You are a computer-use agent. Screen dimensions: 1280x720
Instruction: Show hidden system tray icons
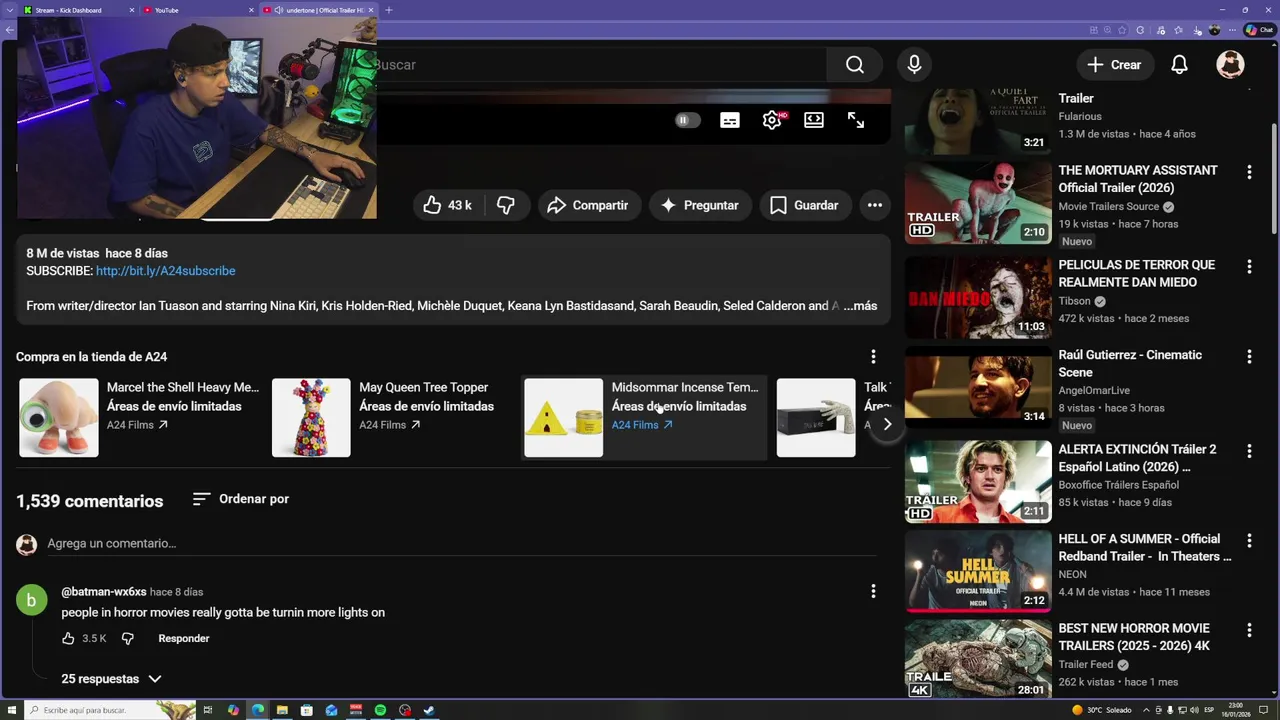(x=1146, y=710)
